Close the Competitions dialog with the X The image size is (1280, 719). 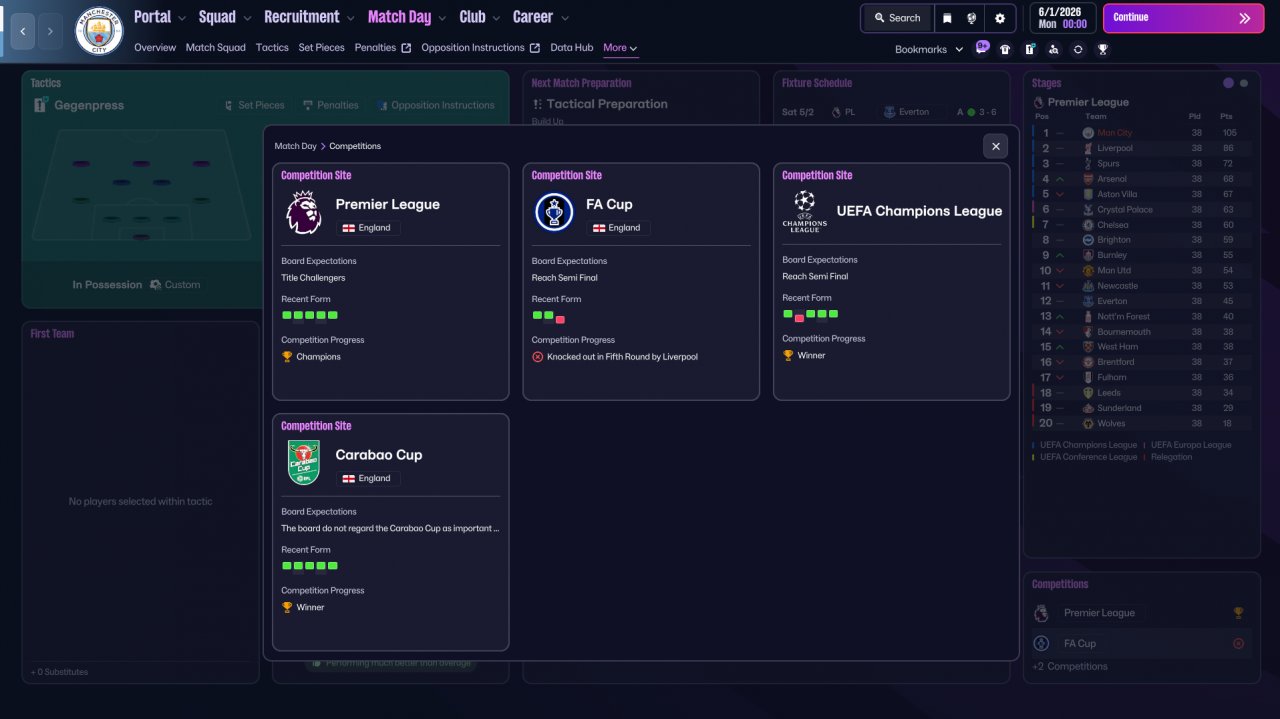[x=995, y=146]
